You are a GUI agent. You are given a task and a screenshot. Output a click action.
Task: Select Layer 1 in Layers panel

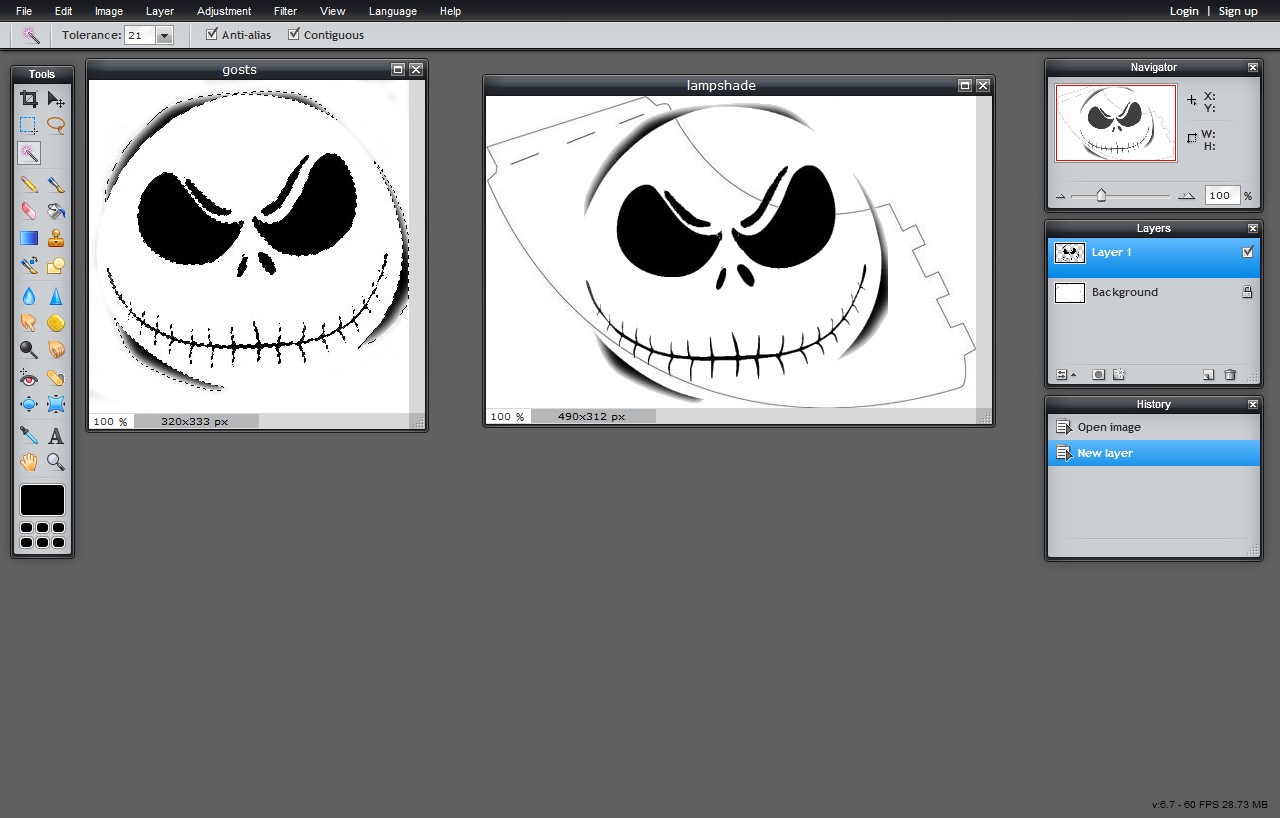[x=1154, y=258]
